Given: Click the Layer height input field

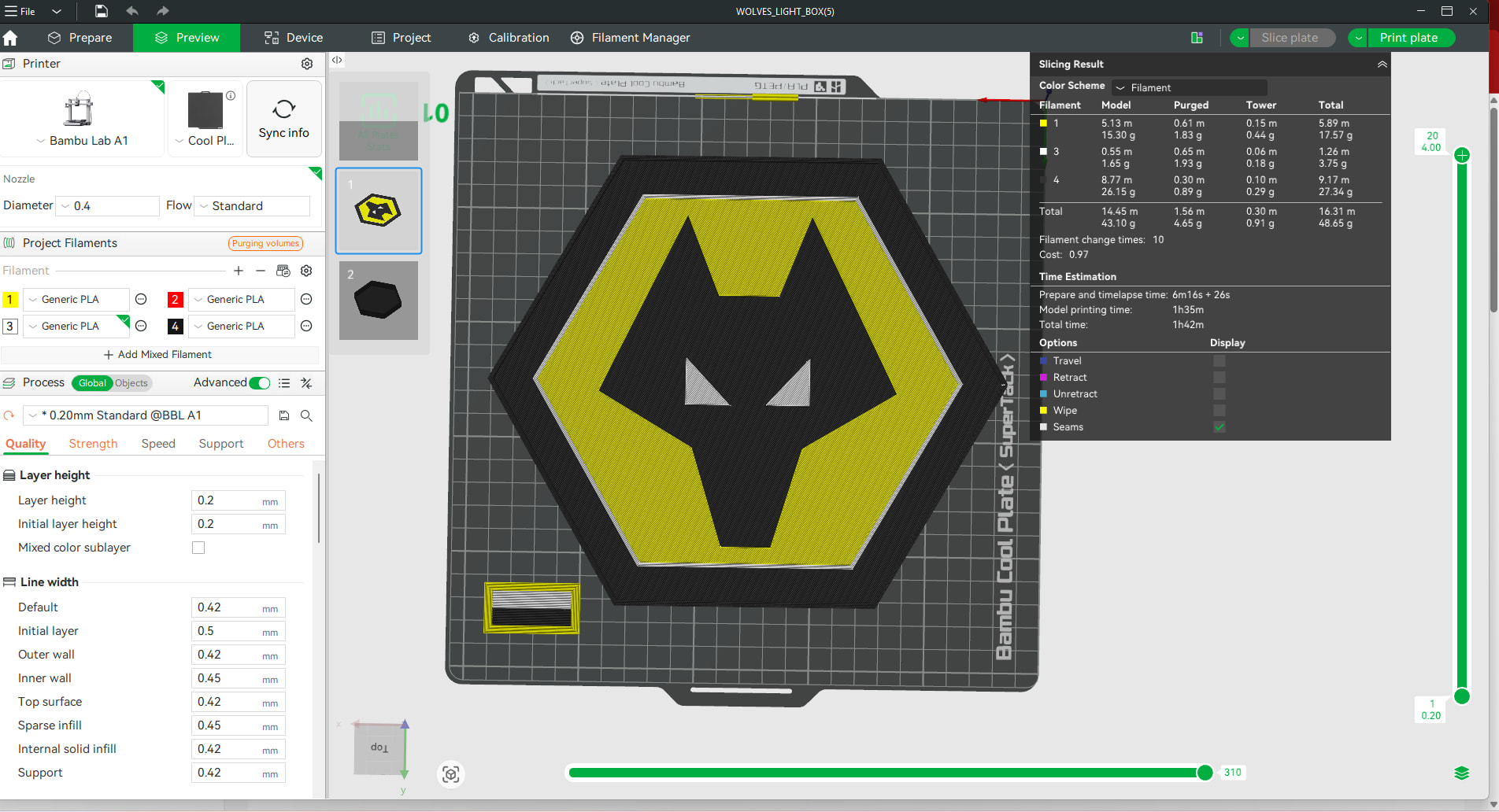Looking at the screenshot, I should [238, 500].
